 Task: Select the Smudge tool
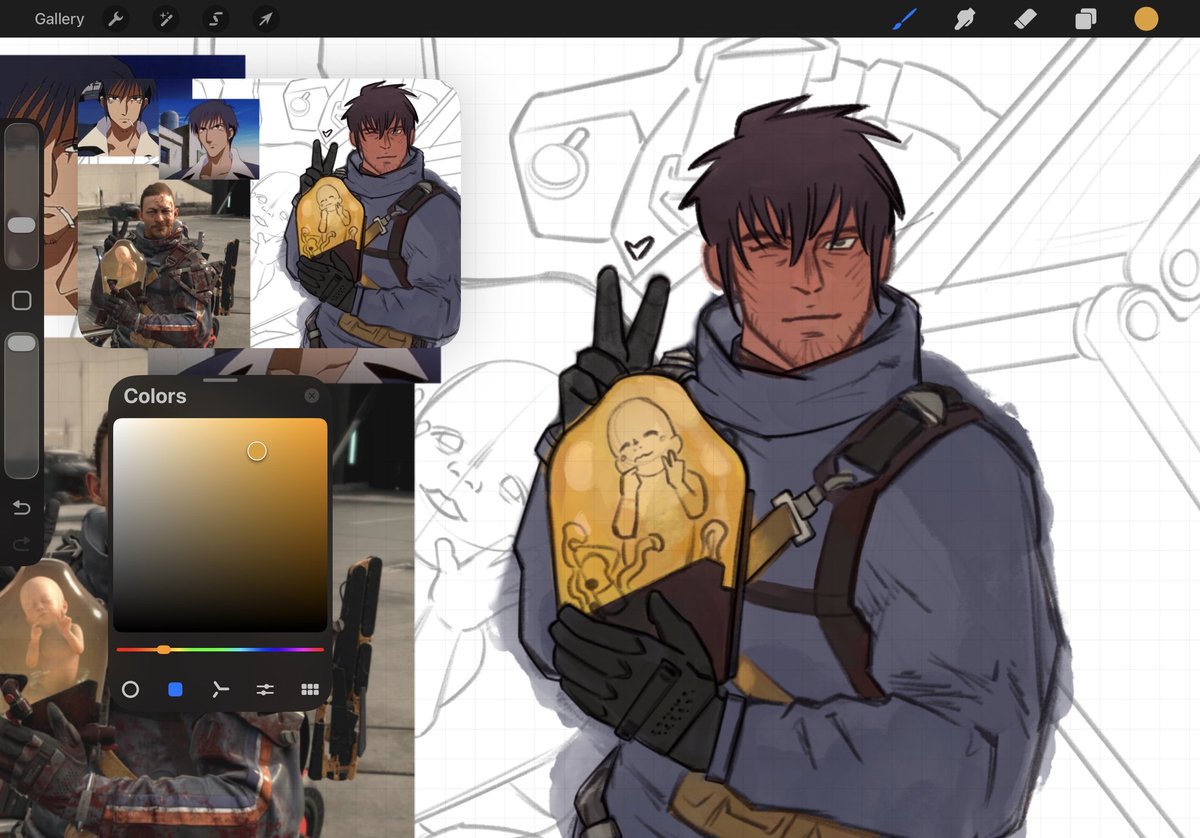pos(965,18)
